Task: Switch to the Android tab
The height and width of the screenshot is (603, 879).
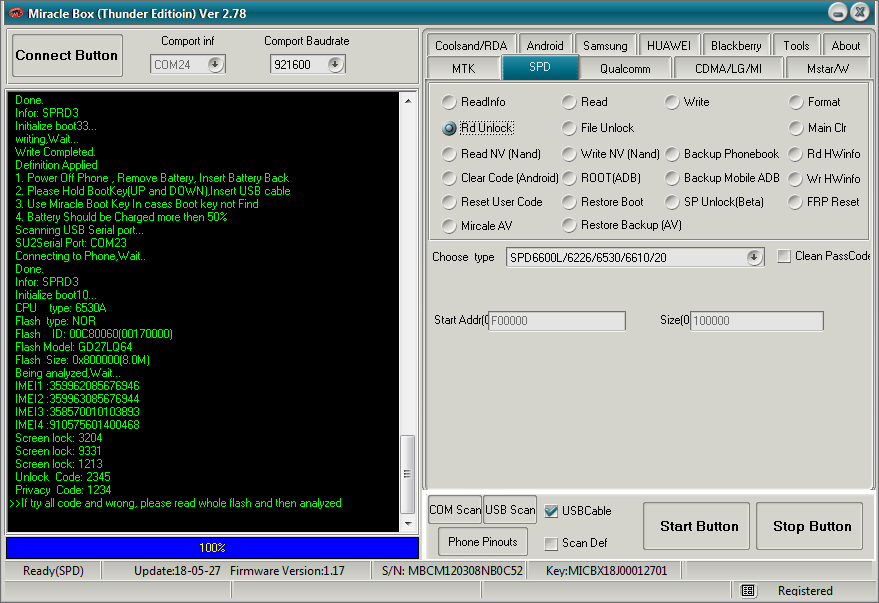Action: [545, 45]
